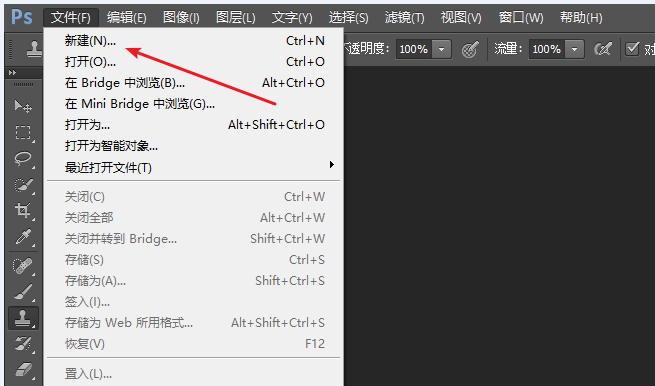Select the Move tool

(23, 106)
